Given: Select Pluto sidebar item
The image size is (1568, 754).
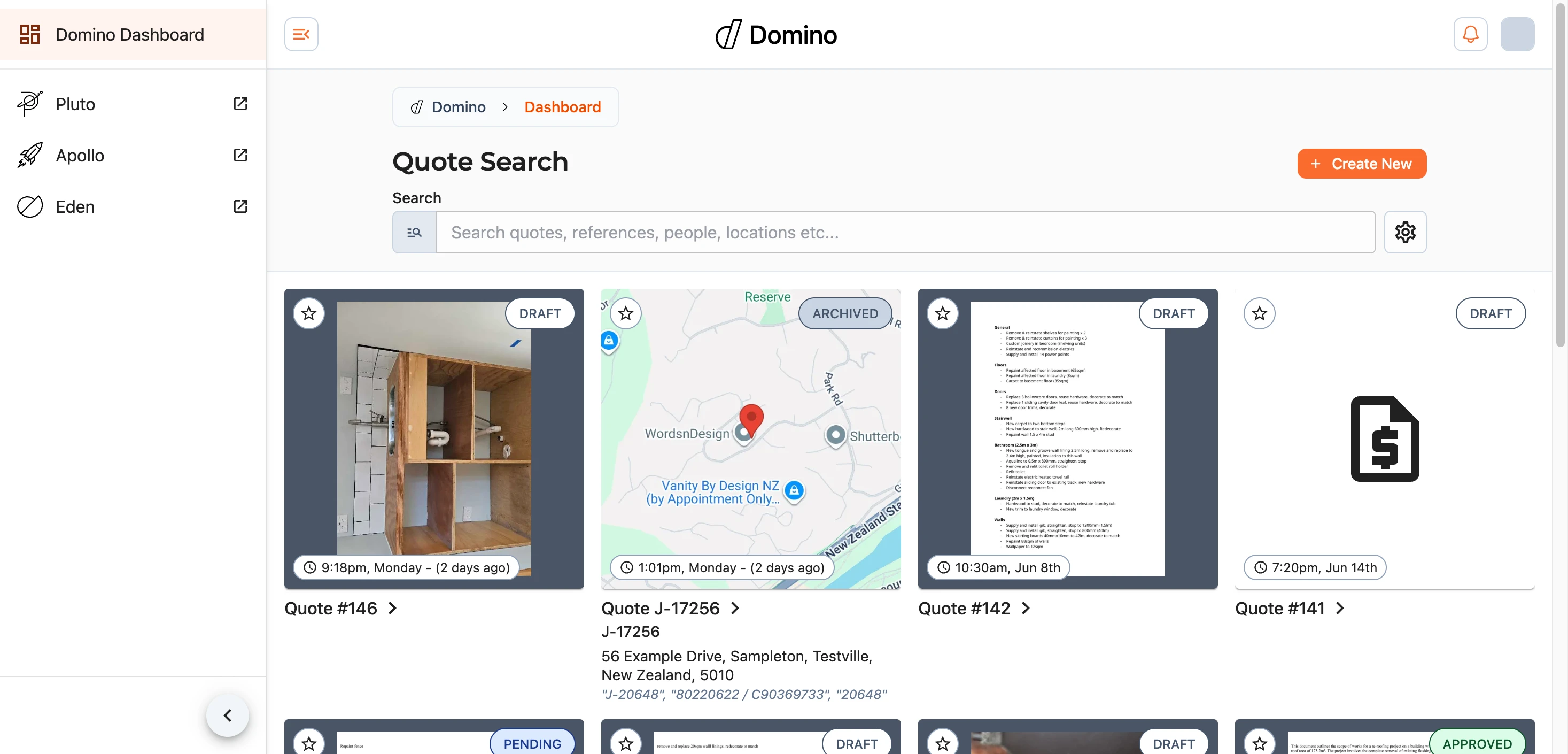Looking at the screenshot, I should click(133, 104).
